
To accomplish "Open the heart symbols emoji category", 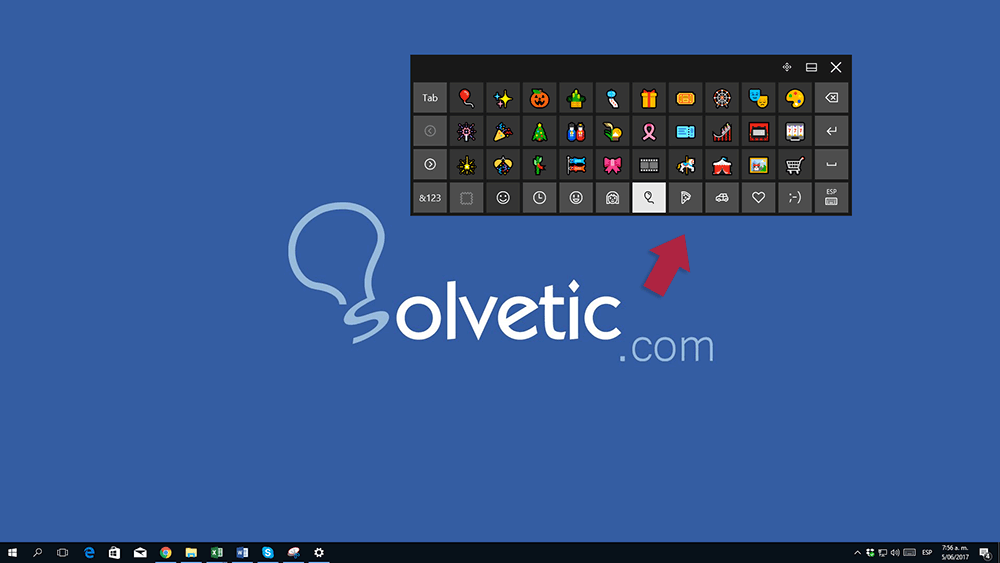I will click(758, 198).
